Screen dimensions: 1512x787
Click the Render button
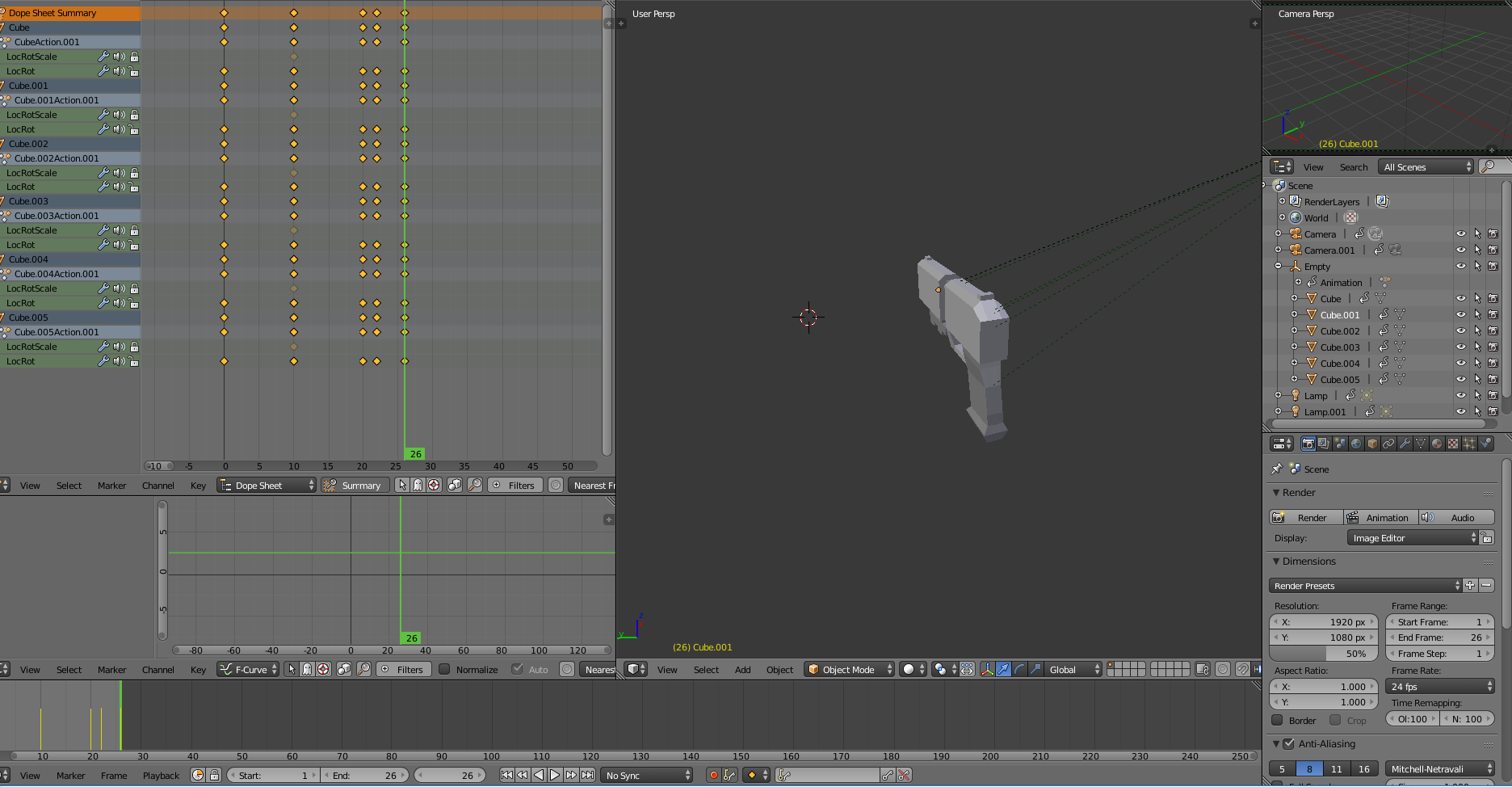1306,517
